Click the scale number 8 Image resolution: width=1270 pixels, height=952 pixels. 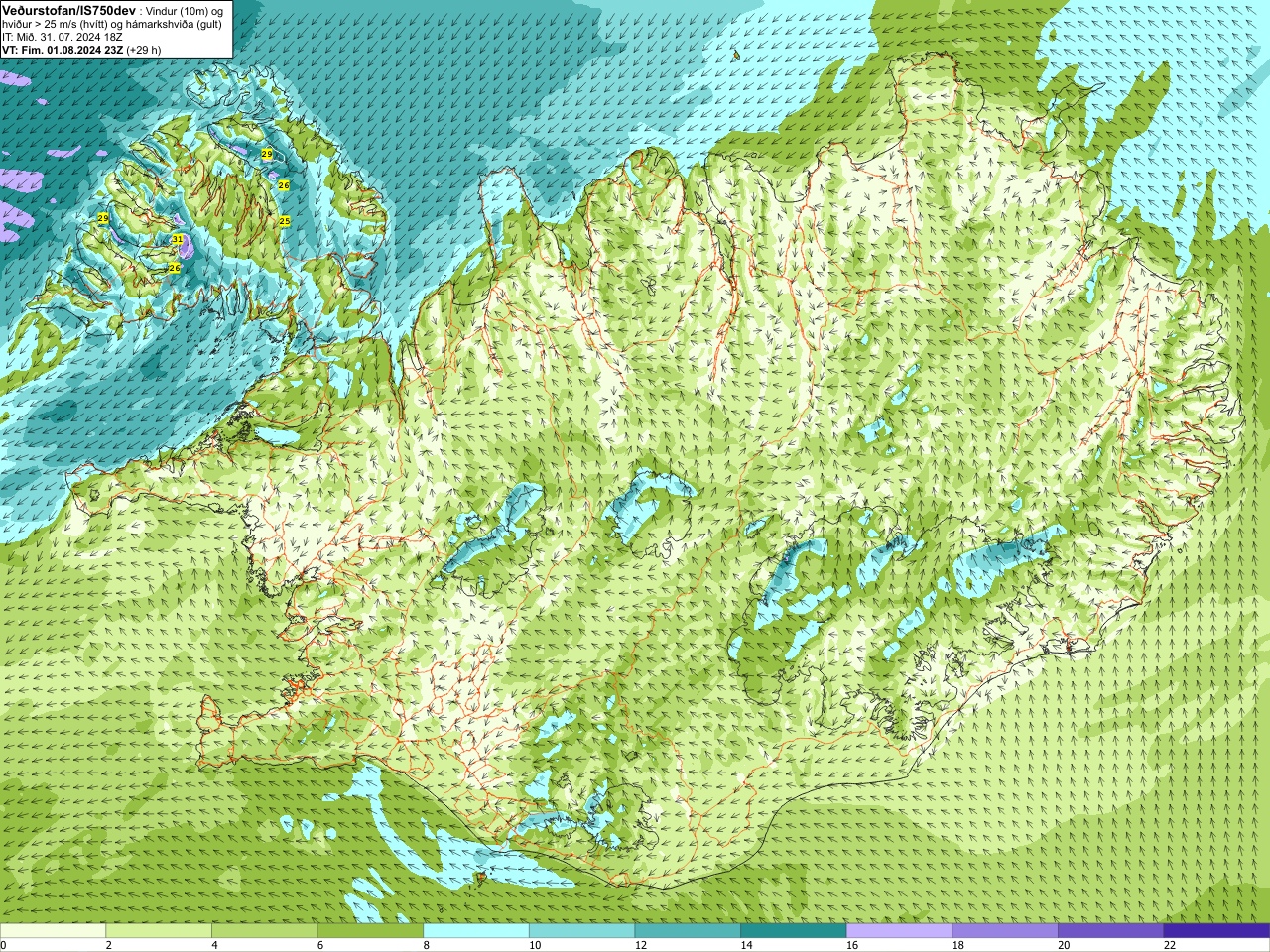pos(427,945)
